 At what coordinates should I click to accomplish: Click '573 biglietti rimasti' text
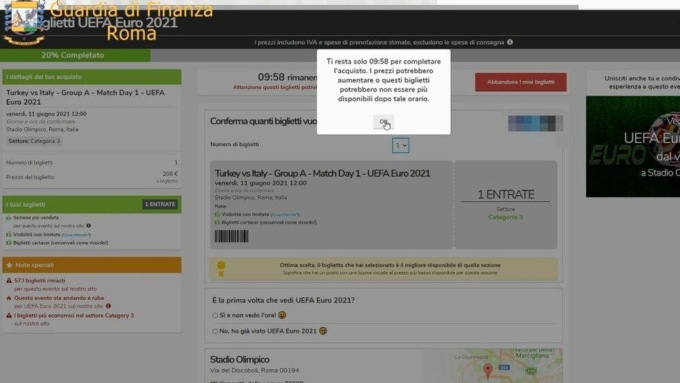(39, 281)
